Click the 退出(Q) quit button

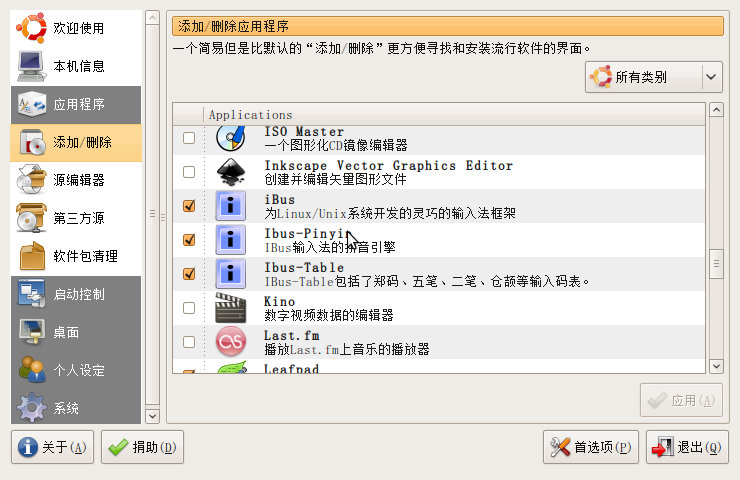(x=687, y=447)
